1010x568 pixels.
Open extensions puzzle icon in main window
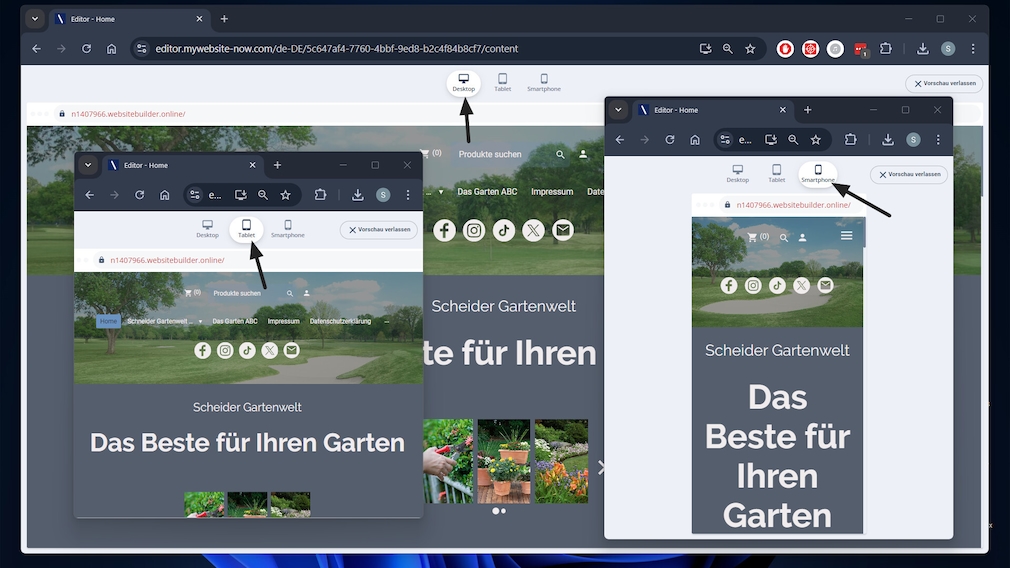click(886, 48)
